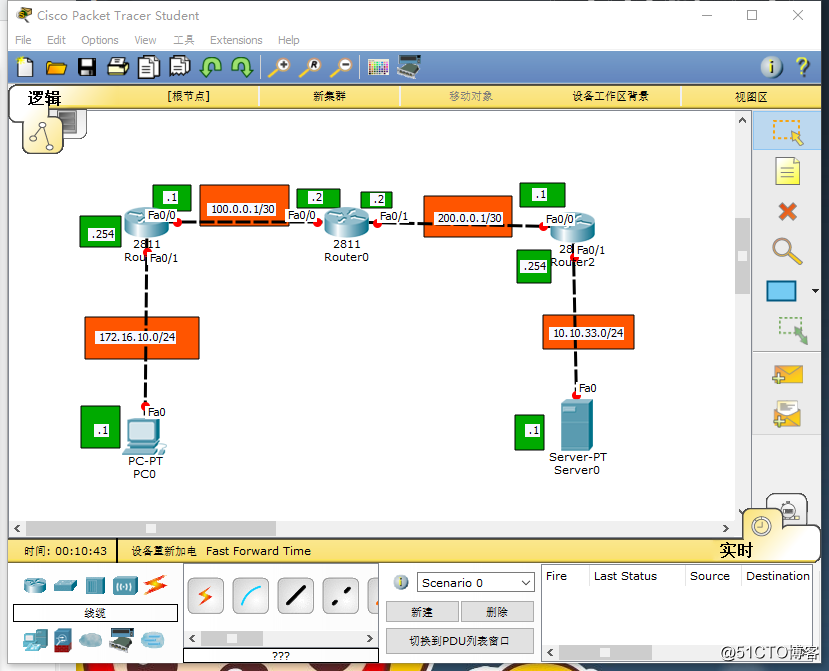The width and height of the screenshot is (829, 671).
Task: Click the Copy icon in toolbar
Action: click(149, 67)
